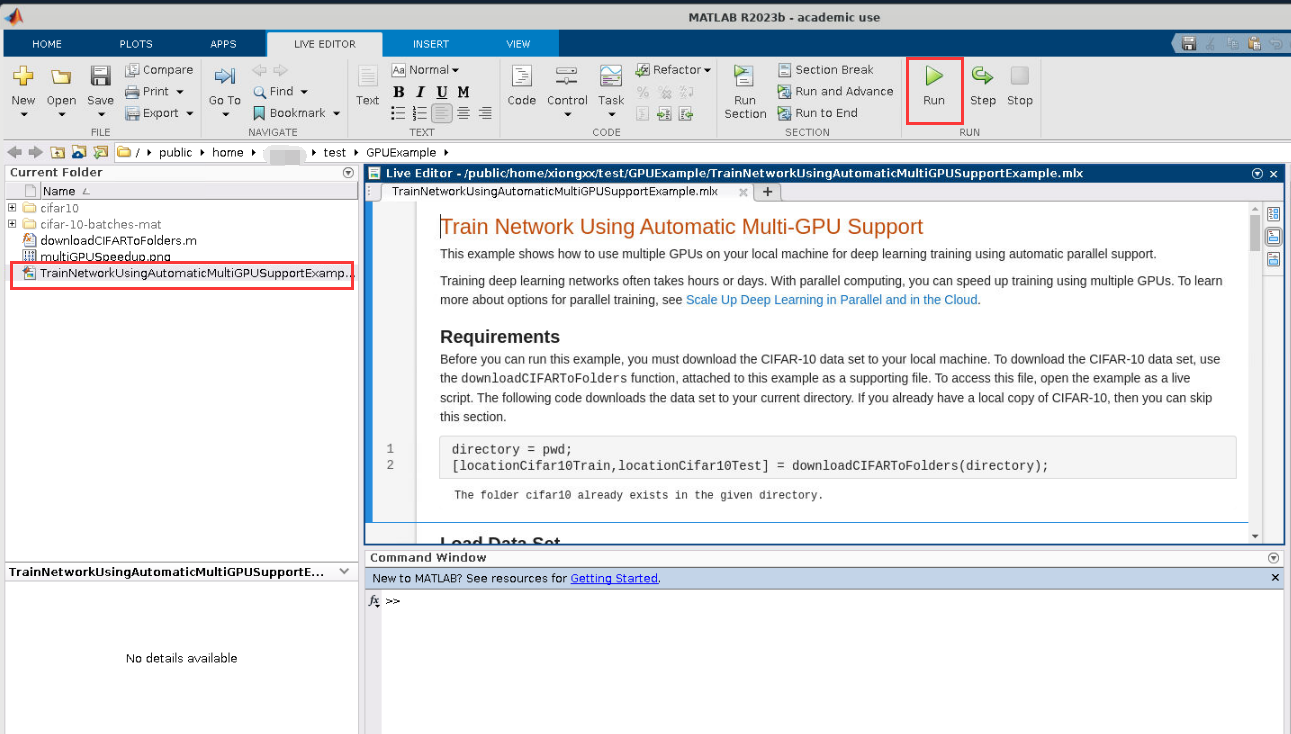Open the Bookmark dropdown arrow
Screen dimensions: 1291x734
point(336,113)
